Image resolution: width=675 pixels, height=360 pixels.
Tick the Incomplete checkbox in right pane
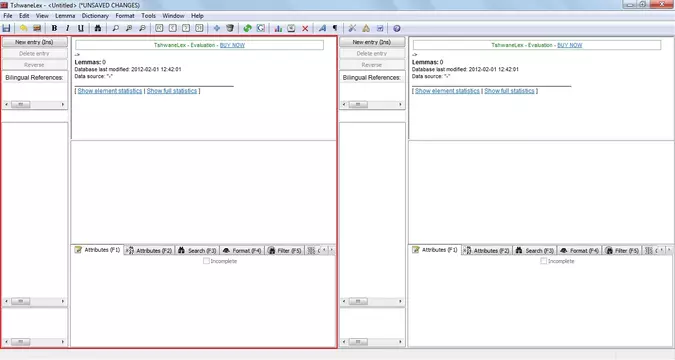pos(544,261)
